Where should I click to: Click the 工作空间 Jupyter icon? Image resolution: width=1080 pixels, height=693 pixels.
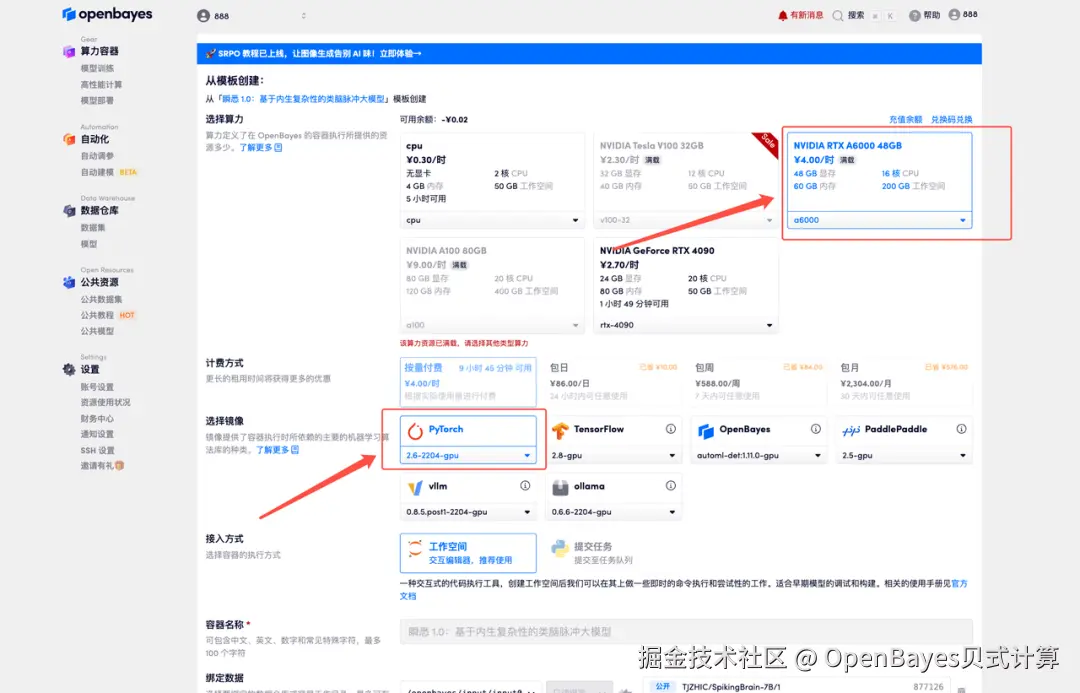tap(415, 549)
